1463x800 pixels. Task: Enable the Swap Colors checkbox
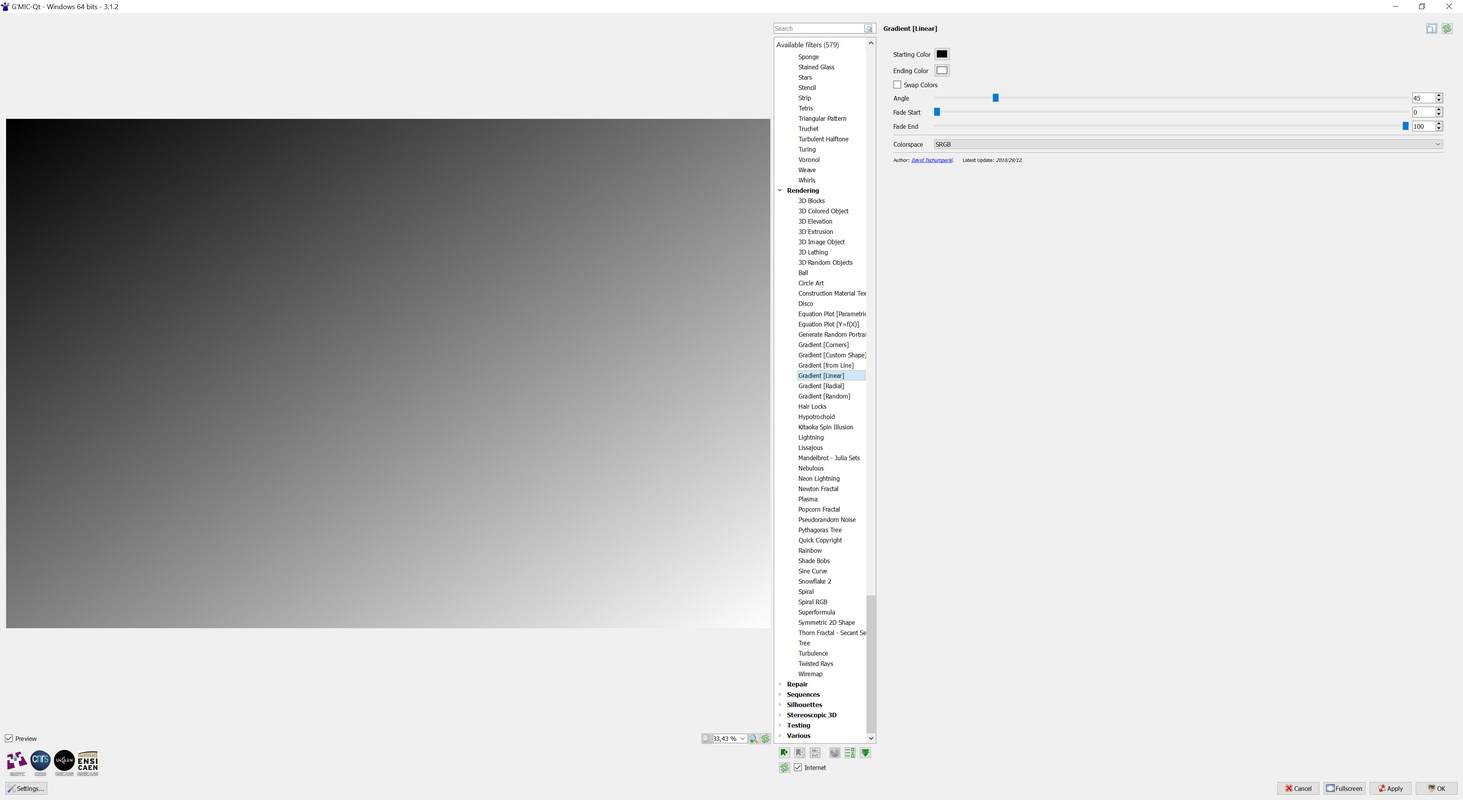[897, 85]
